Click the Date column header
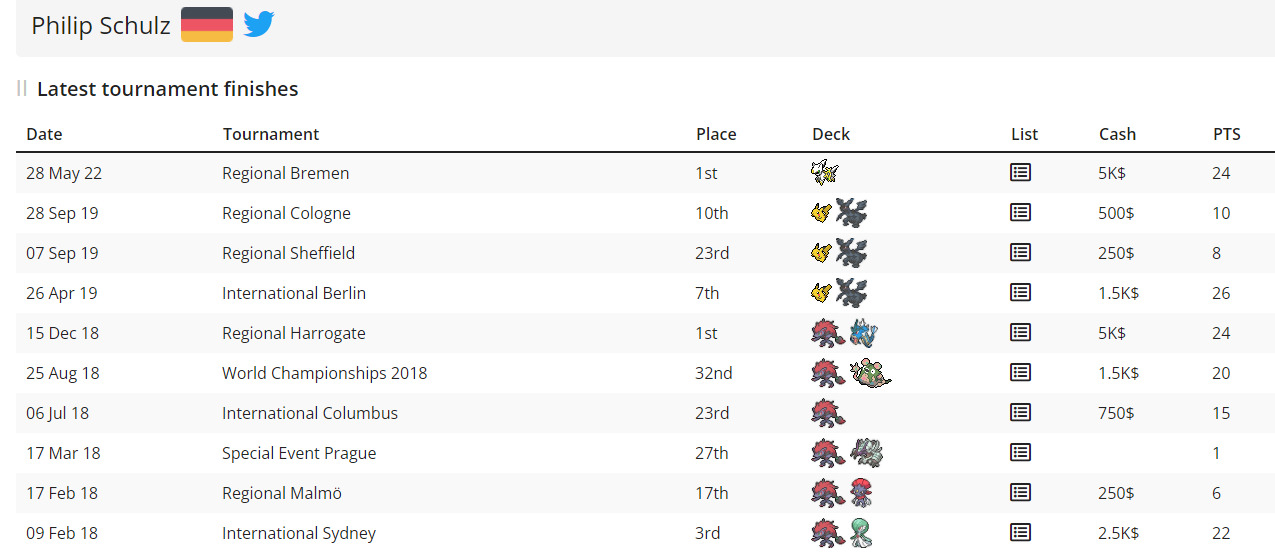1275x559 pixels. pyautogui.click(x=44, y=134)
